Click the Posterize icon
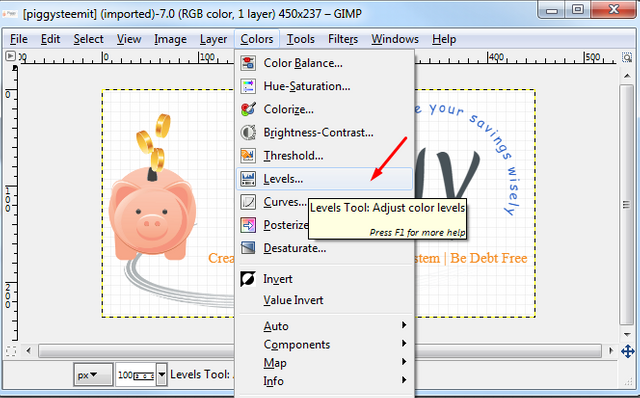The height and width of the screenshot is (398, 640). click(x=248, y=225)
